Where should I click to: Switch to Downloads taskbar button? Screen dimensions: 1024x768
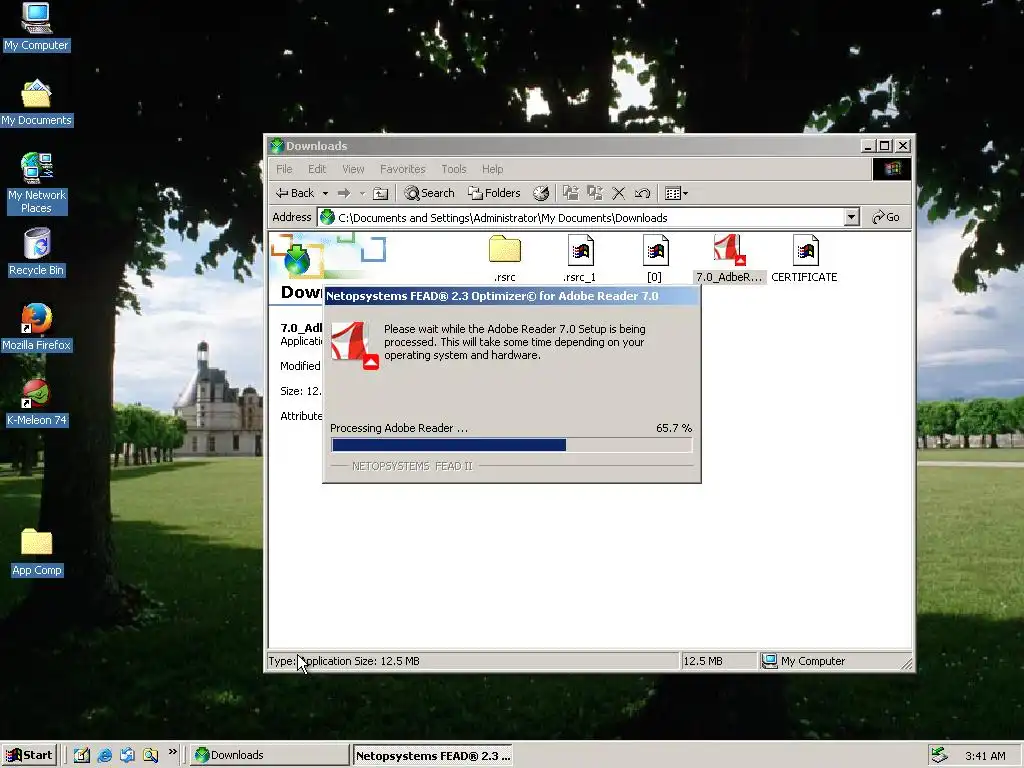(270, 755)
